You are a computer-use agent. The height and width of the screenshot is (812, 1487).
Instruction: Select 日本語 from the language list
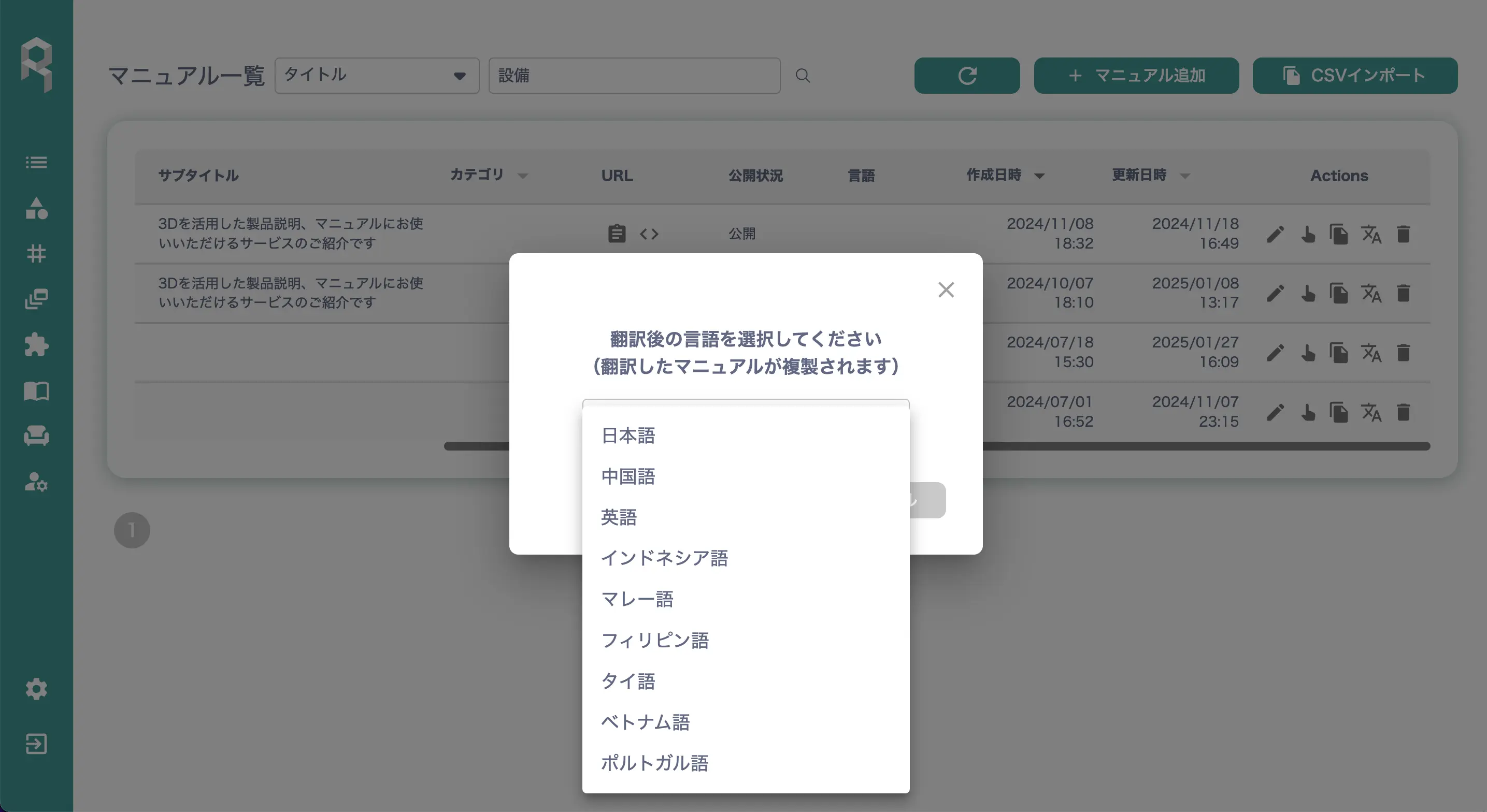click(x=628, y=436)
